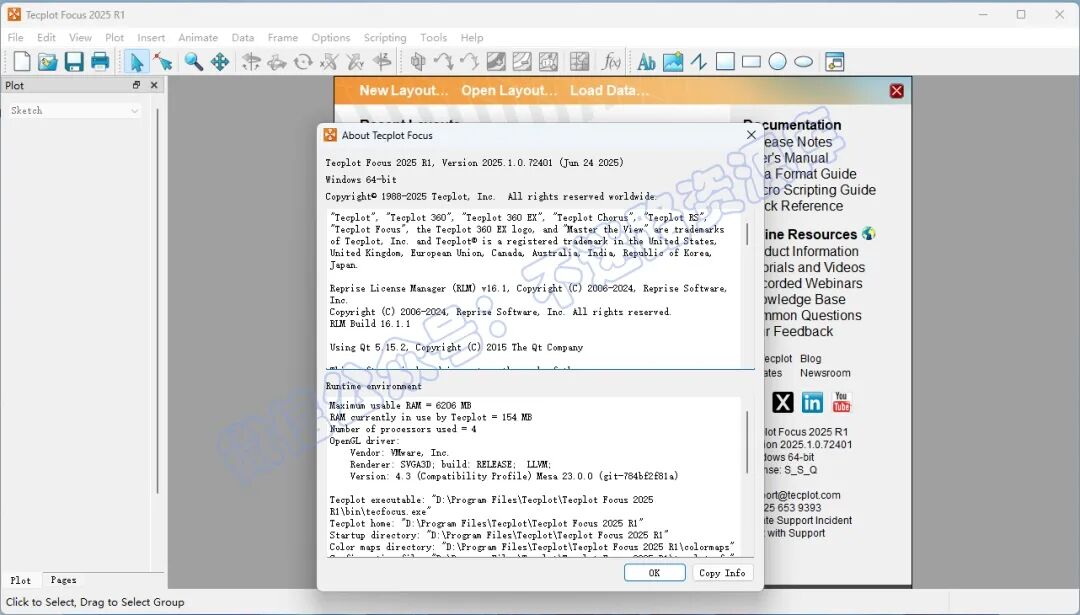Select the ellipse shape tool
Screen dimensions: 1080x615
click(804, 62)
